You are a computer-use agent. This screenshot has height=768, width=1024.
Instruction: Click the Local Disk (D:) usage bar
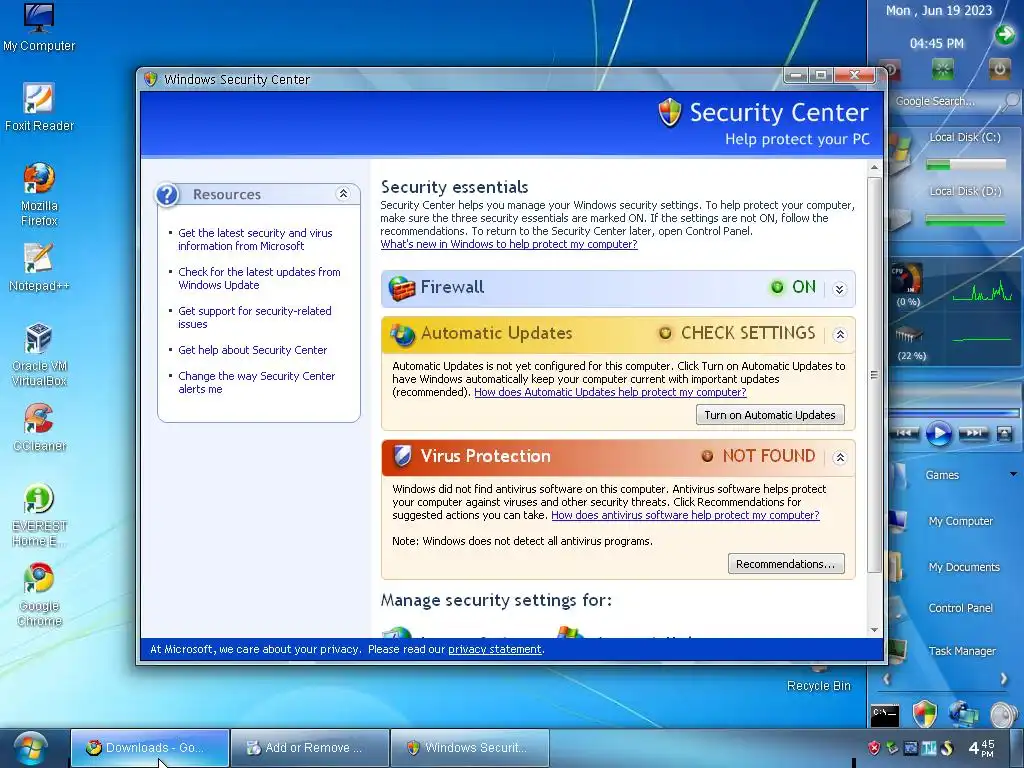965,221
